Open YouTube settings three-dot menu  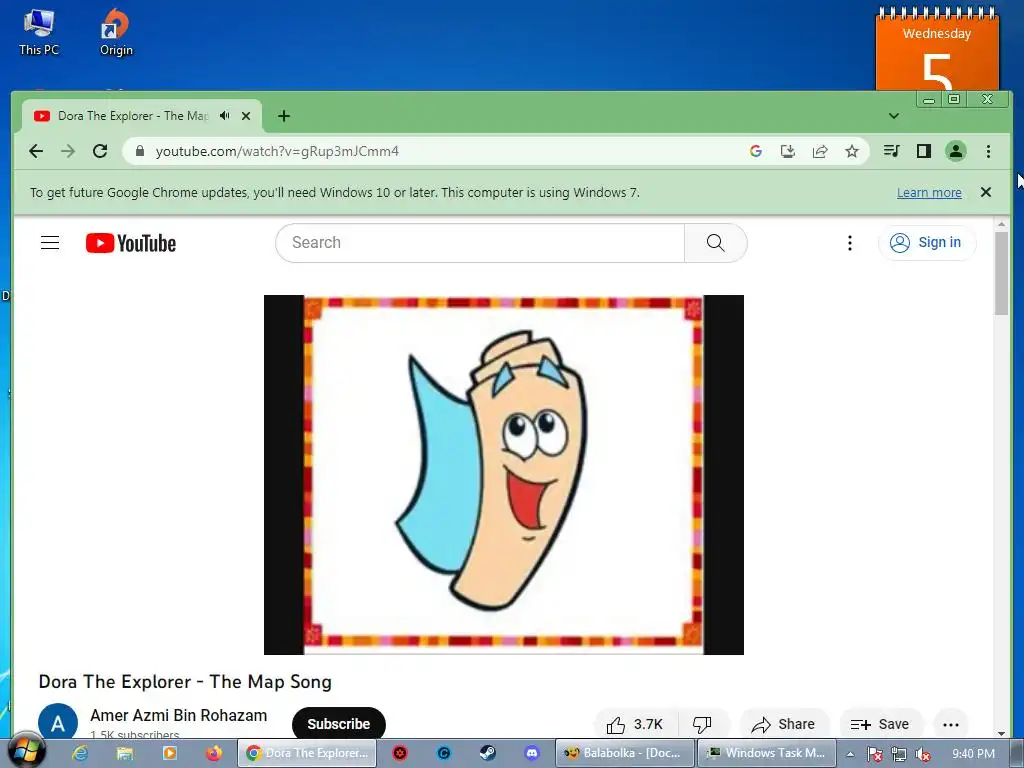tap(849, 243)
